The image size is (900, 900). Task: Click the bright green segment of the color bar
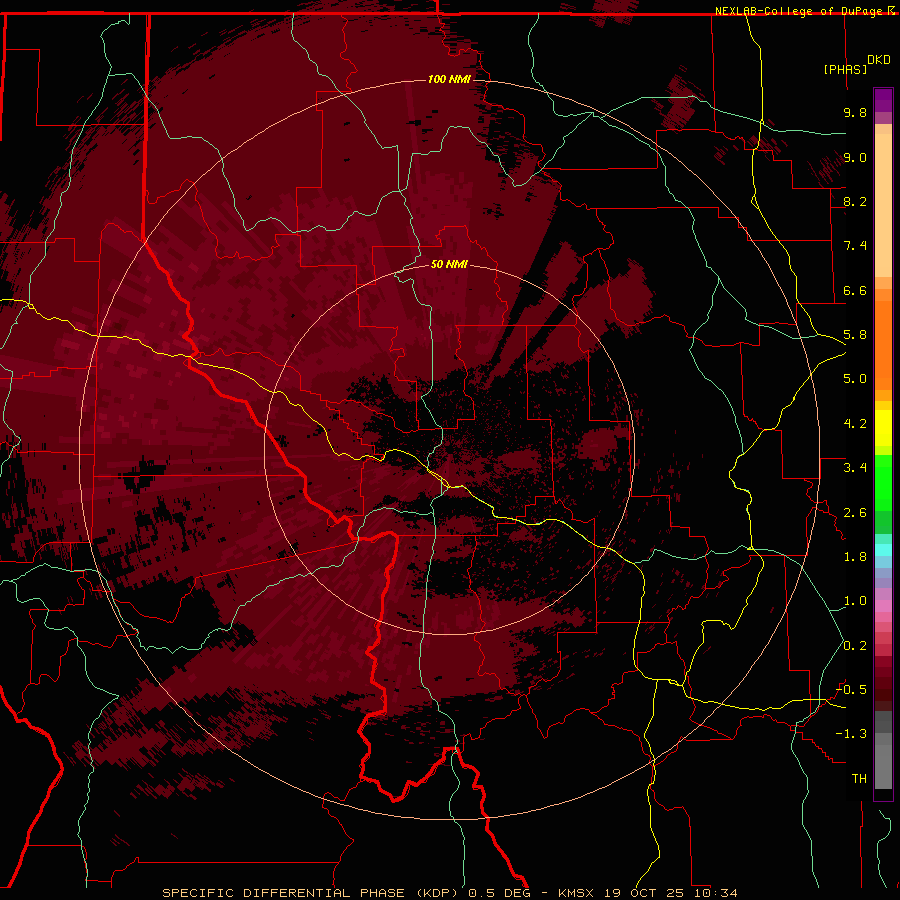[883, 483]
